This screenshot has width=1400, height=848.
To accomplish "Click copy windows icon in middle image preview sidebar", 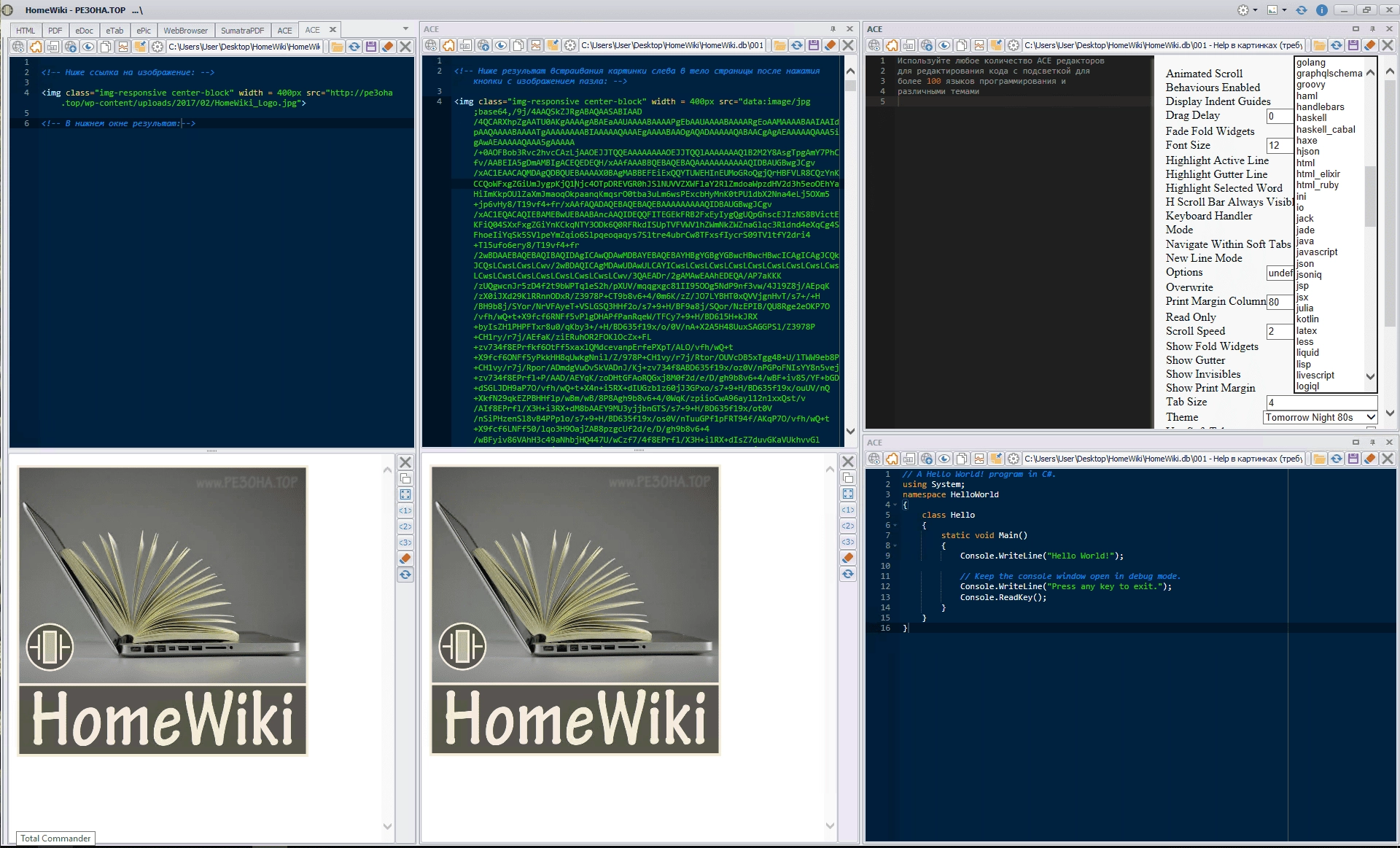I will click(848, 478).
